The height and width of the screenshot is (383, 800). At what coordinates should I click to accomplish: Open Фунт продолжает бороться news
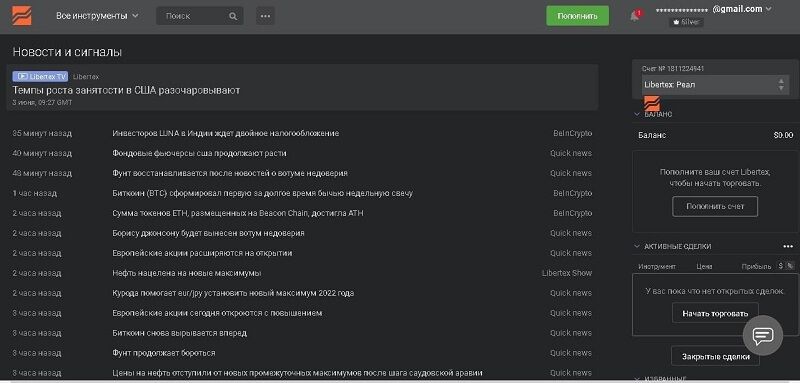click(164, 353)
